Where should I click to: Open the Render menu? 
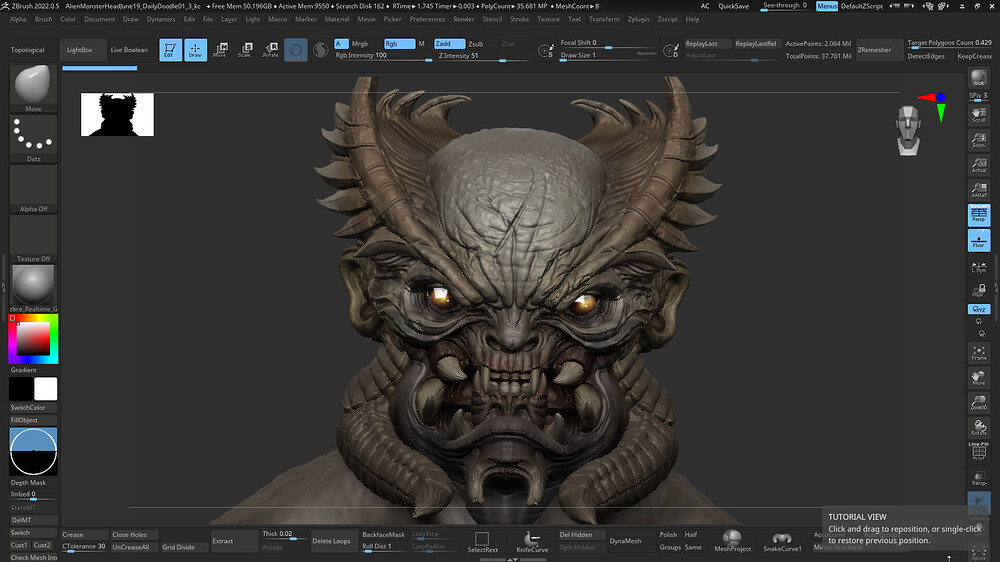click(x=464, y=19)
